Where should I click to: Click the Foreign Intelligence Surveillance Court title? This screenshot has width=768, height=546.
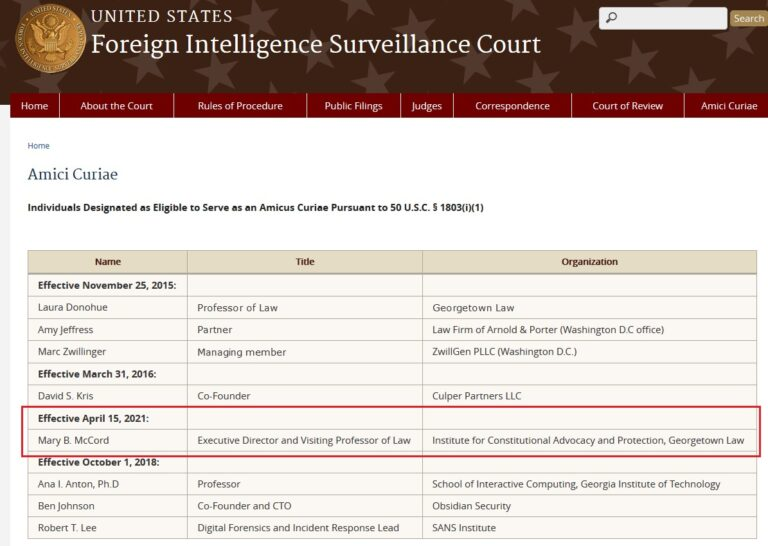pos(316,44)
